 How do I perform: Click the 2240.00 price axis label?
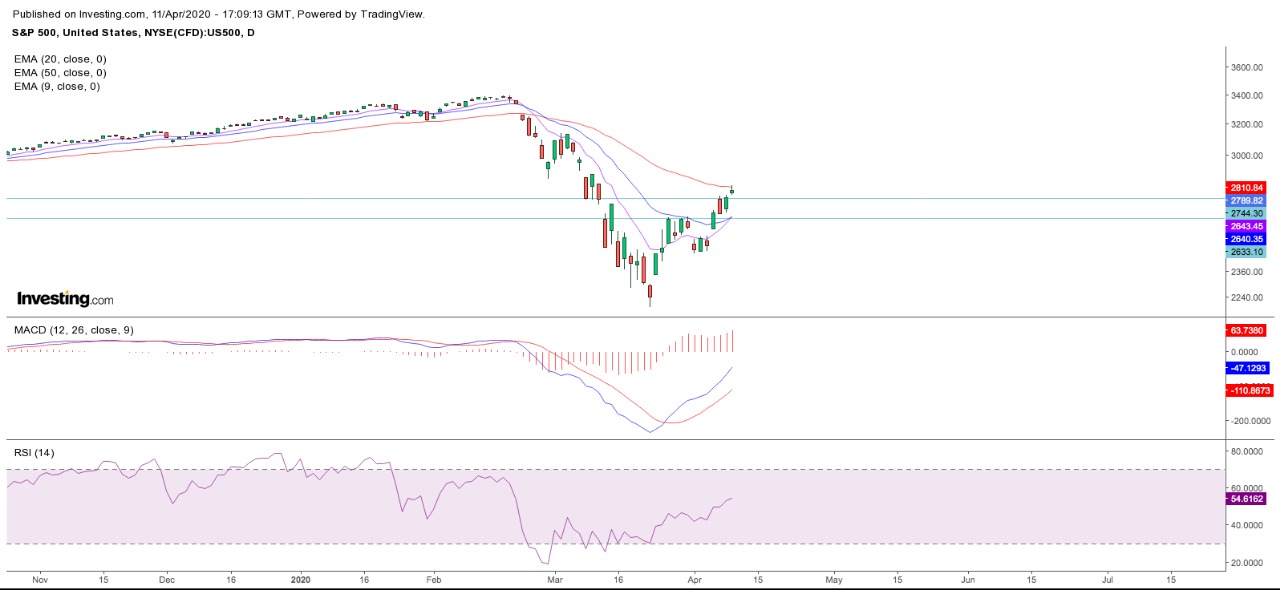[x=1247, y=297]
